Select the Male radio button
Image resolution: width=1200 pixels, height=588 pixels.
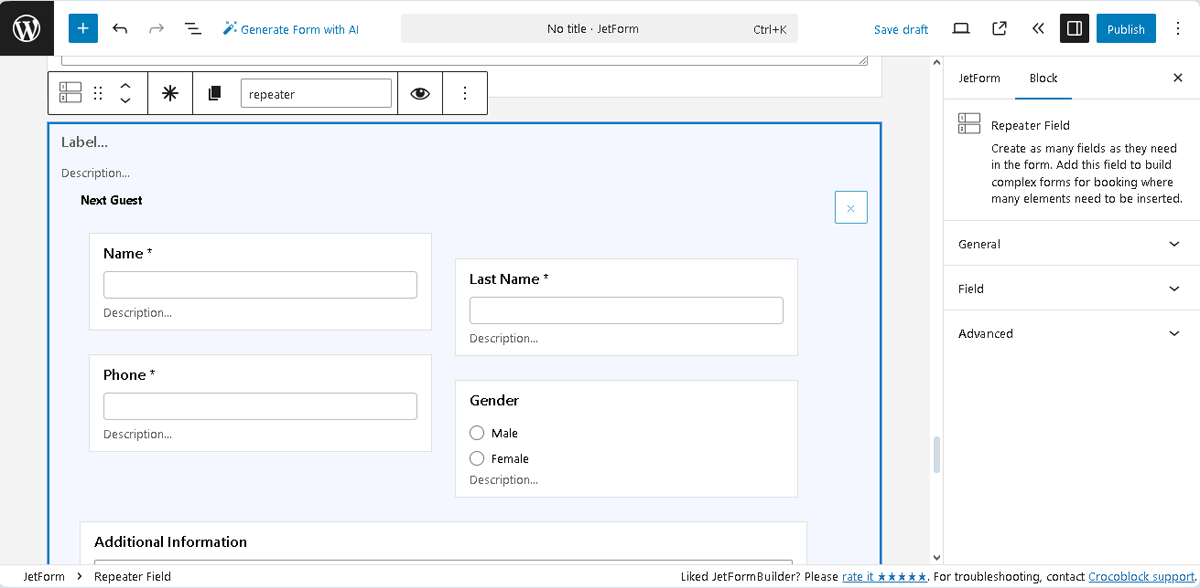click(x=477, y=433)
